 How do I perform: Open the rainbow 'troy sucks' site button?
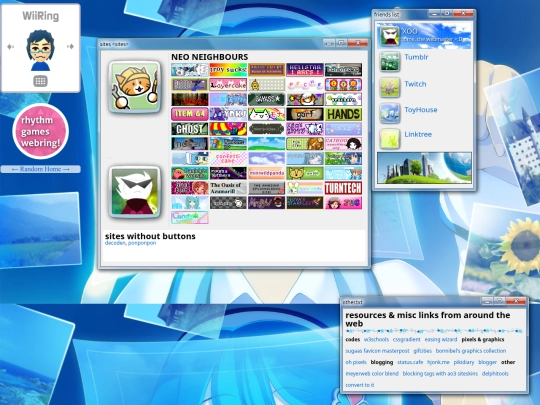tap(228, 70)
